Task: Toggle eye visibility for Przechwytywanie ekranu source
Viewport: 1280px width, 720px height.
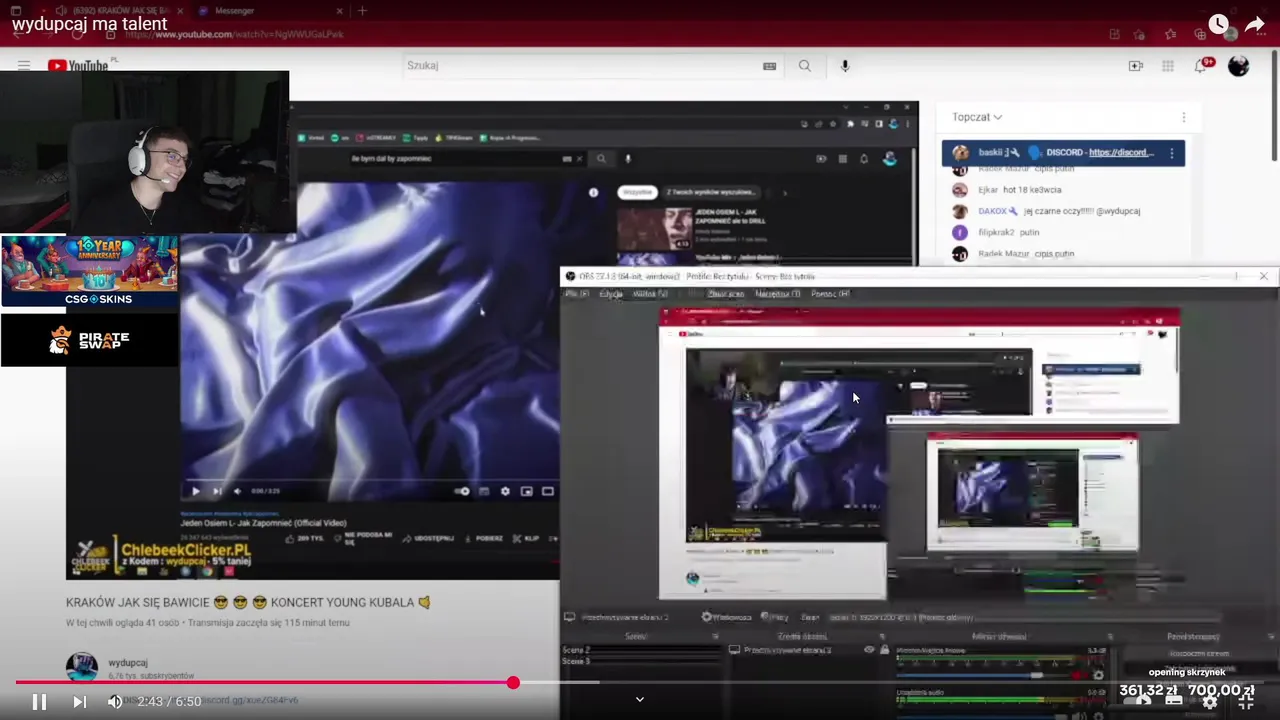Action: (868, 650)
